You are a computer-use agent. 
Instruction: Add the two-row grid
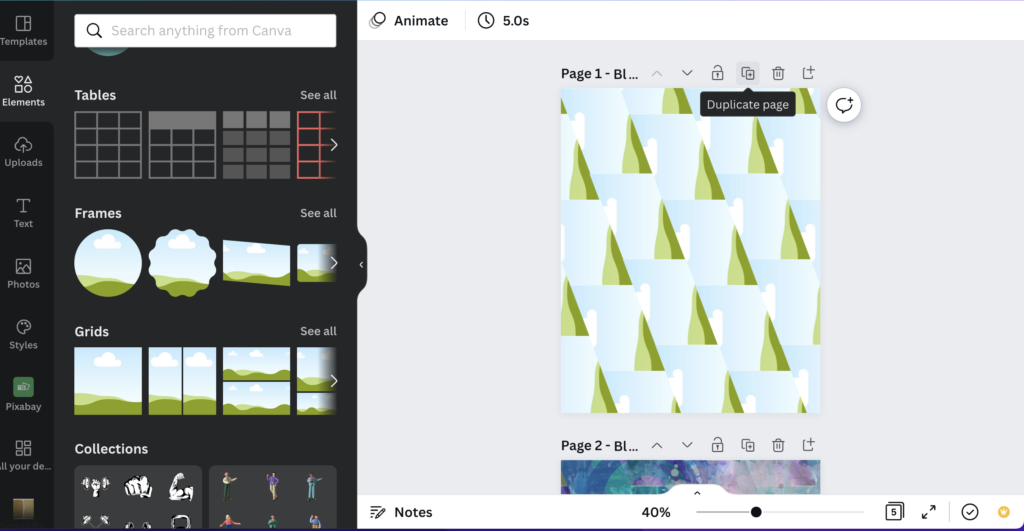click(x=256, y=381)
